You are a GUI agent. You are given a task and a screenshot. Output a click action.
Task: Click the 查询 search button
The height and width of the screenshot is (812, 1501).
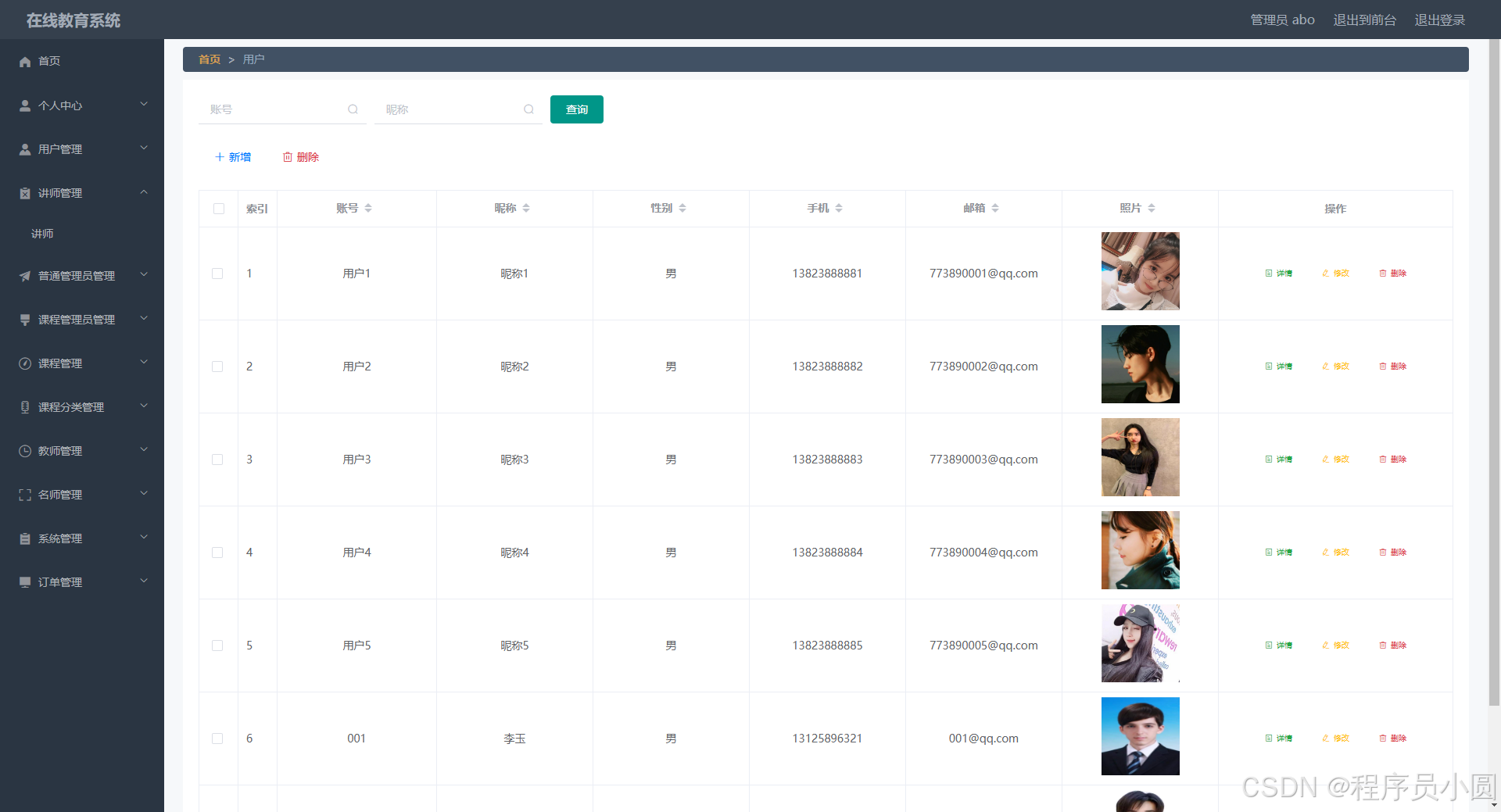tap(577, 109)
